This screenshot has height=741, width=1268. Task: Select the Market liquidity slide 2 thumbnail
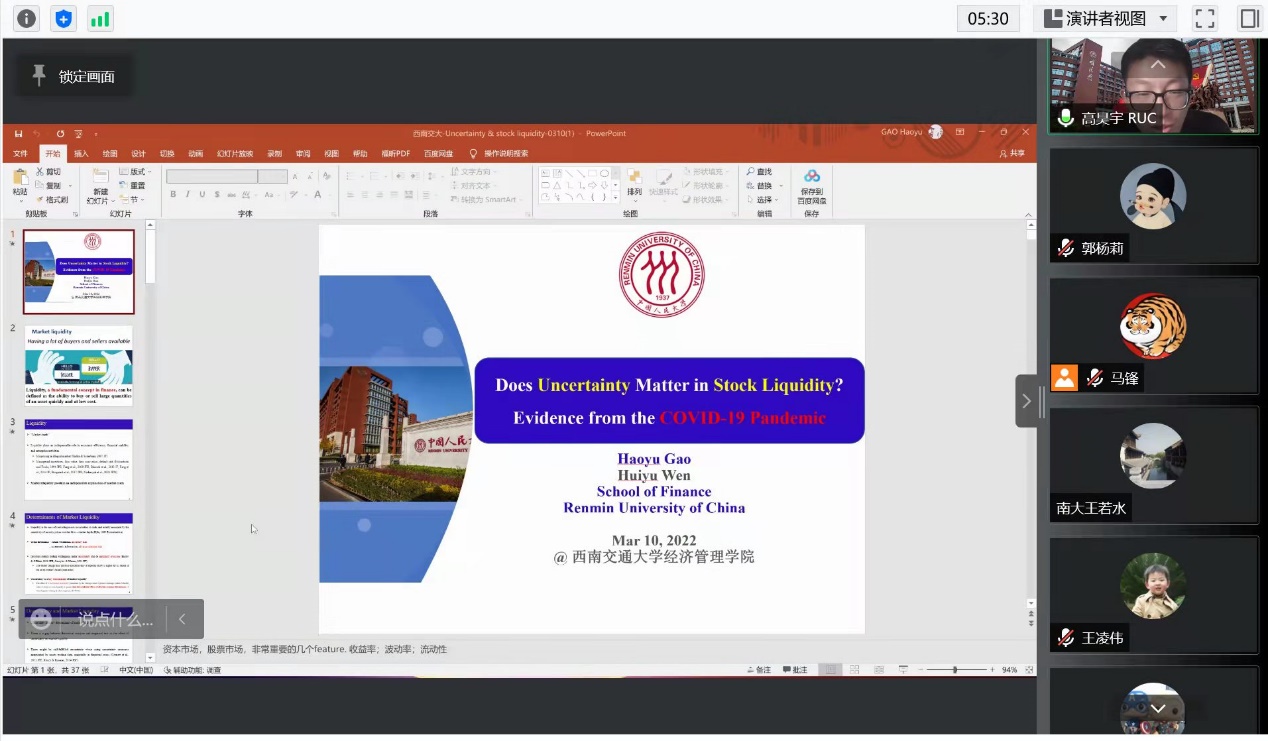78,364
